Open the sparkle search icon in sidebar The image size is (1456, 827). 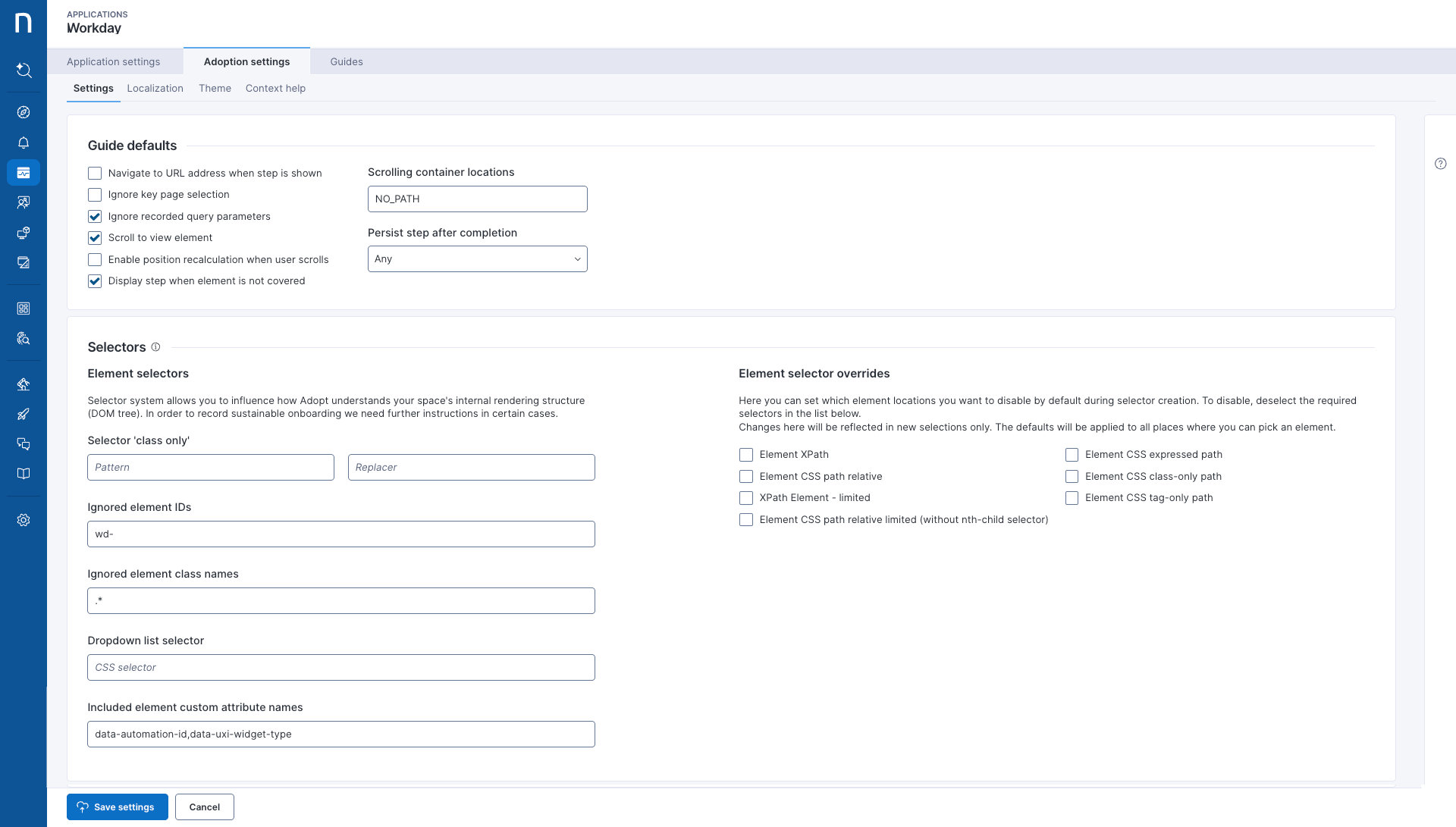[x=24, y=70]
